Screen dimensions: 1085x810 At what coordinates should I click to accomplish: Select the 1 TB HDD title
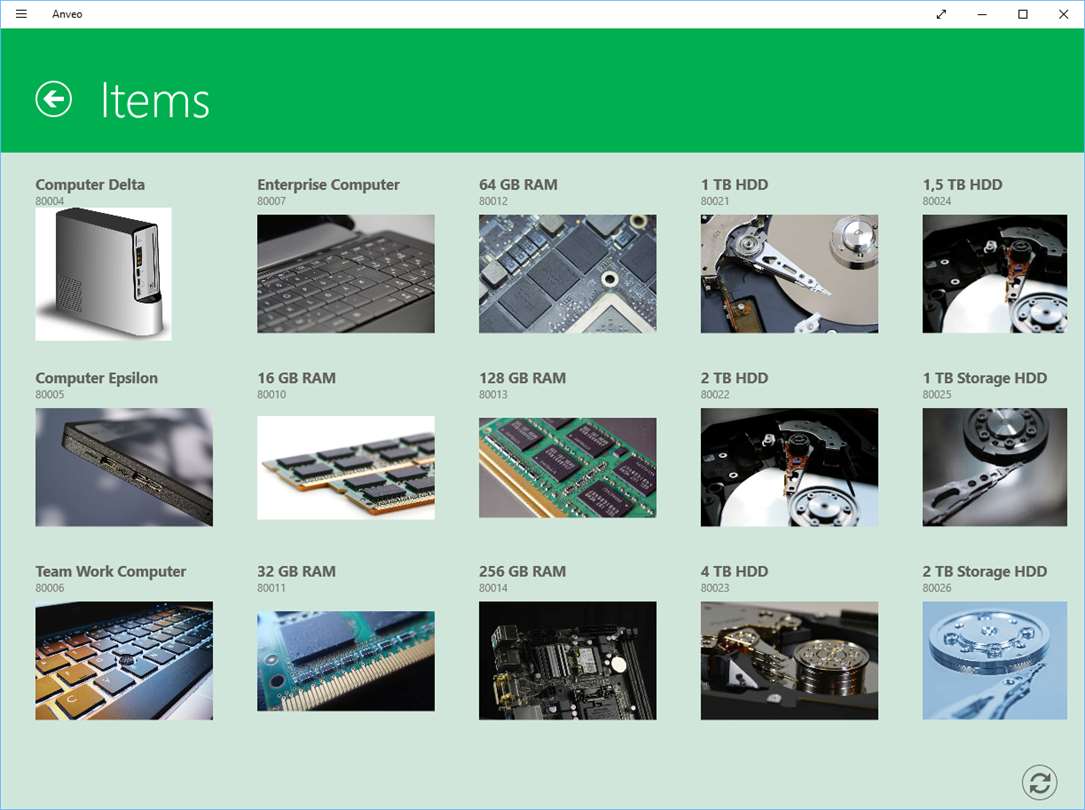[x=734, y=185]
